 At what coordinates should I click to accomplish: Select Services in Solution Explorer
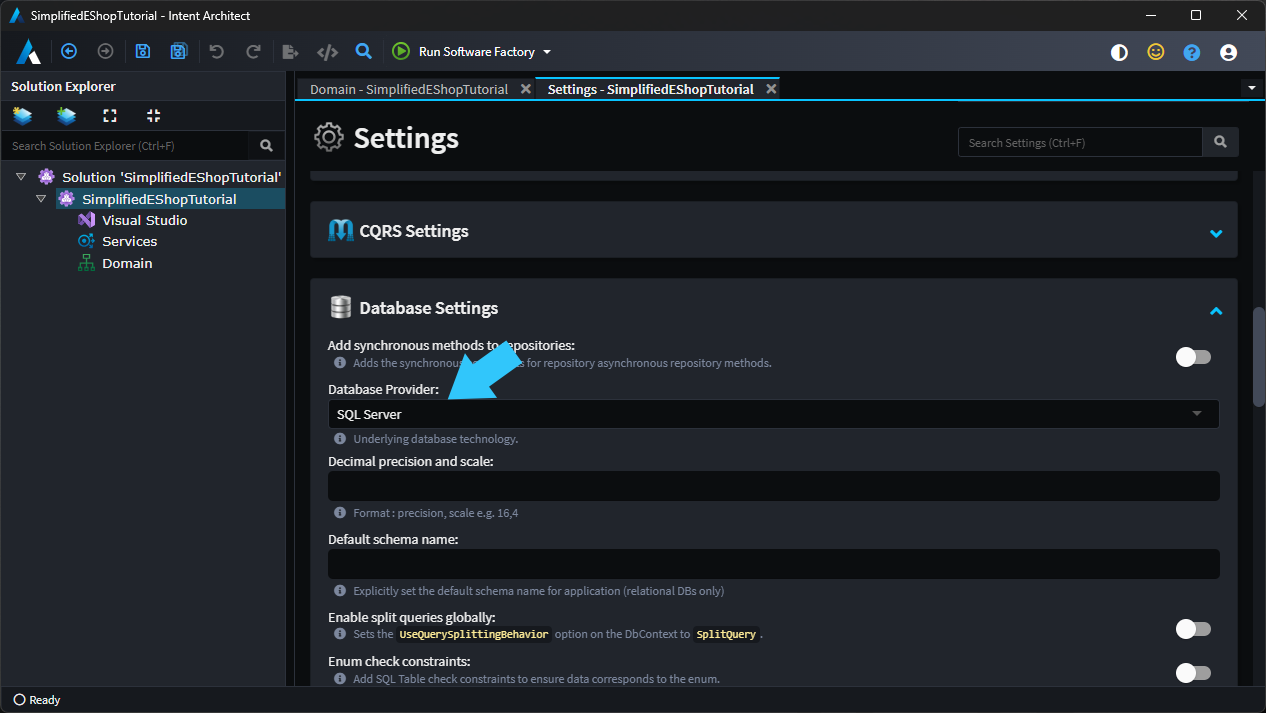[x=129, y=241]
